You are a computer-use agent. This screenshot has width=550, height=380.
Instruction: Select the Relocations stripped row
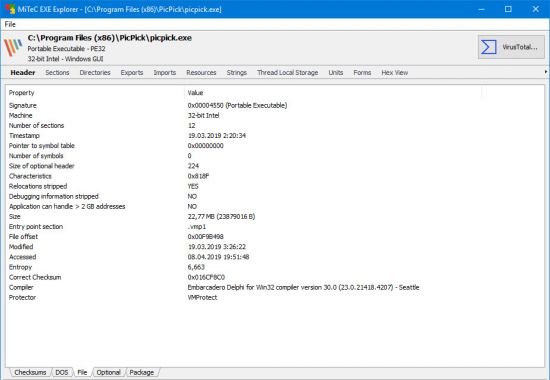[x=276, y=186]
